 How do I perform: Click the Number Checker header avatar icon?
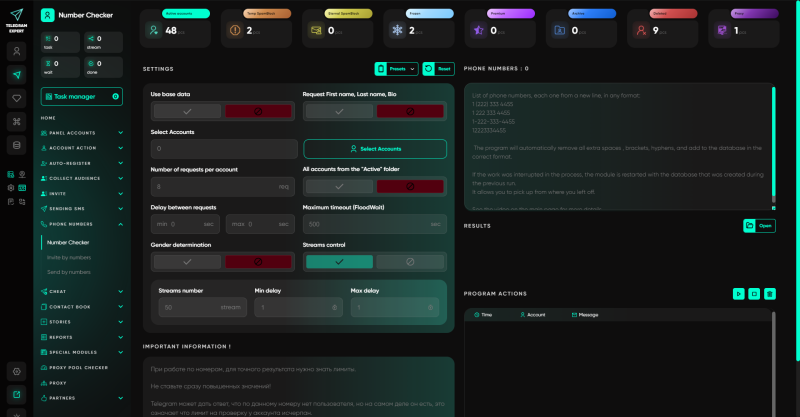[47, 15]
